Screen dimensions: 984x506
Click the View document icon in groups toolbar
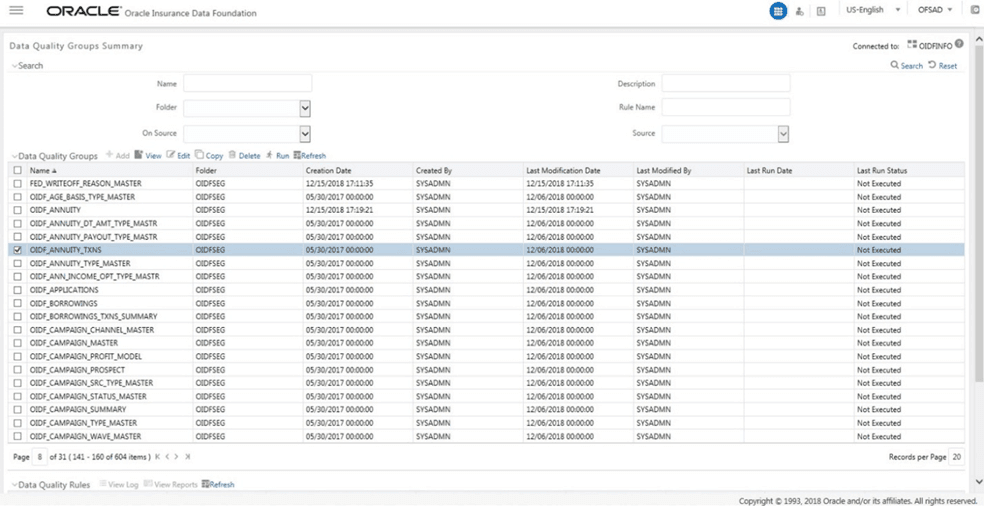139,154
